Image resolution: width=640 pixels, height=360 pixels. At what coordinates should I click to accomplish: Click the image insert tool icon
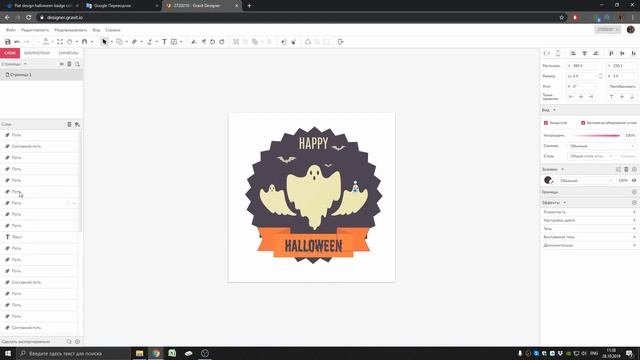point(174,42)
